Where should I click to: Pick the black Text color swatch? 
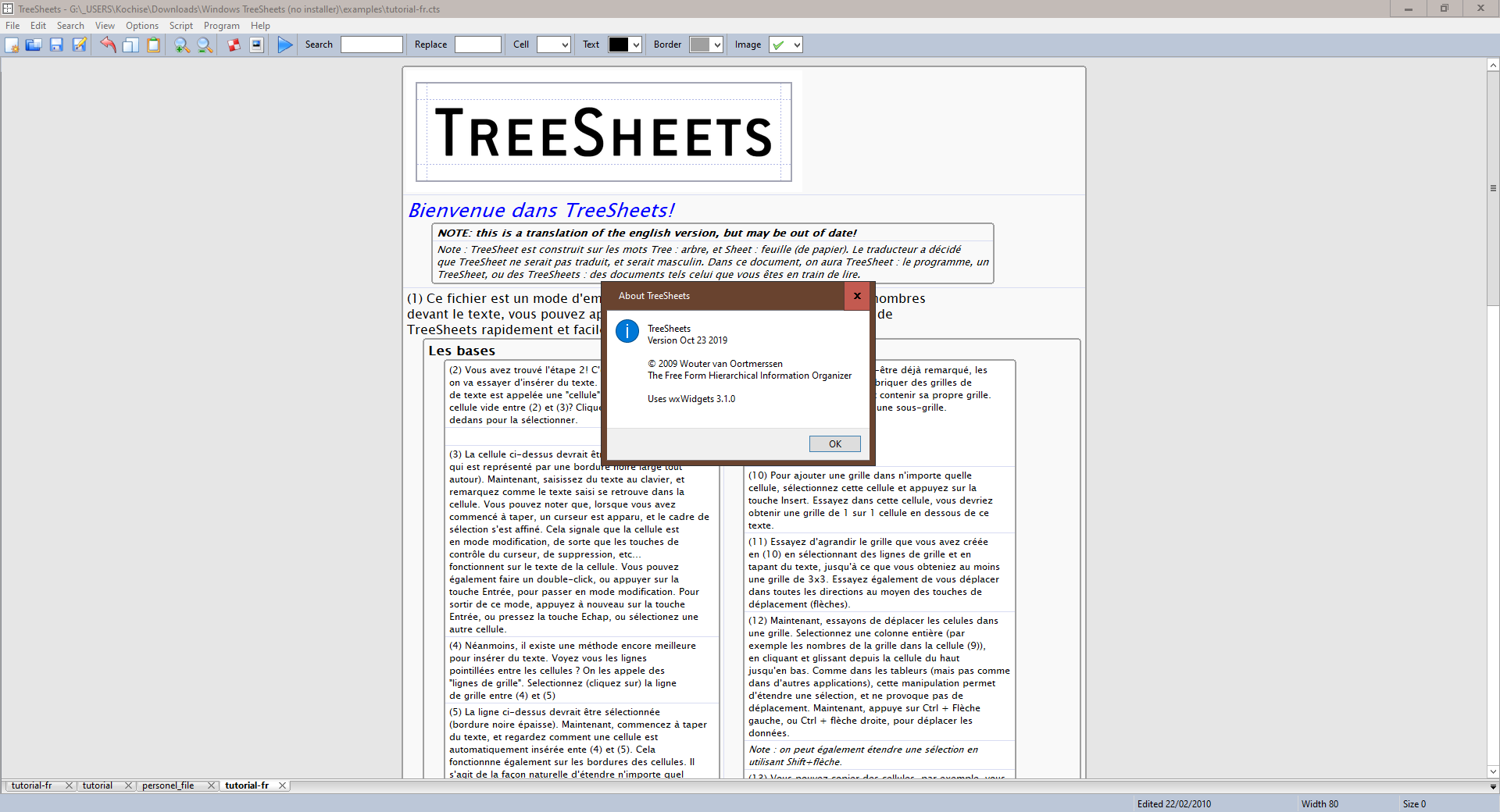click(618, 45)
